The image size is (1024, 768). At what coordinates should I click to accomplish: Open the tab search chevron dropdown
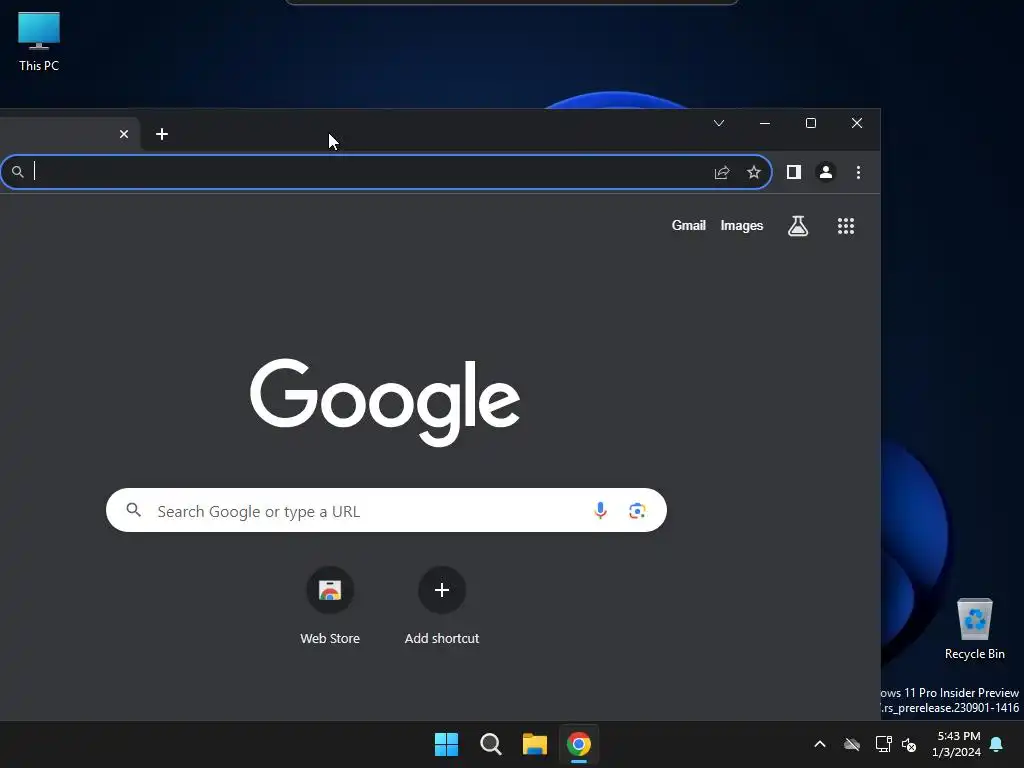tap(719, 123)
